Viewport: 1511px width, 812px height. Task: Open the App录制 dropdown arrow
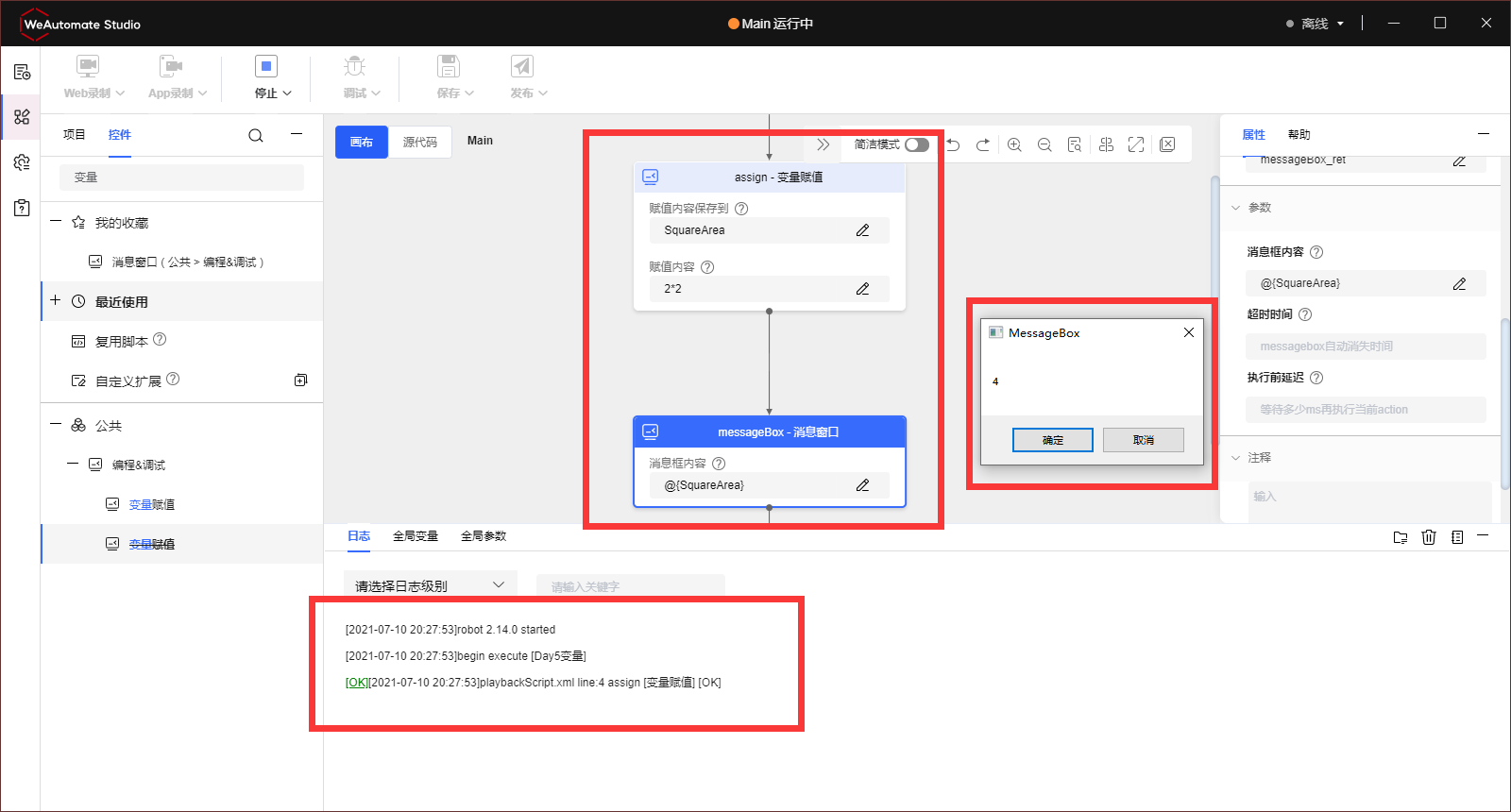pos(202,93)
